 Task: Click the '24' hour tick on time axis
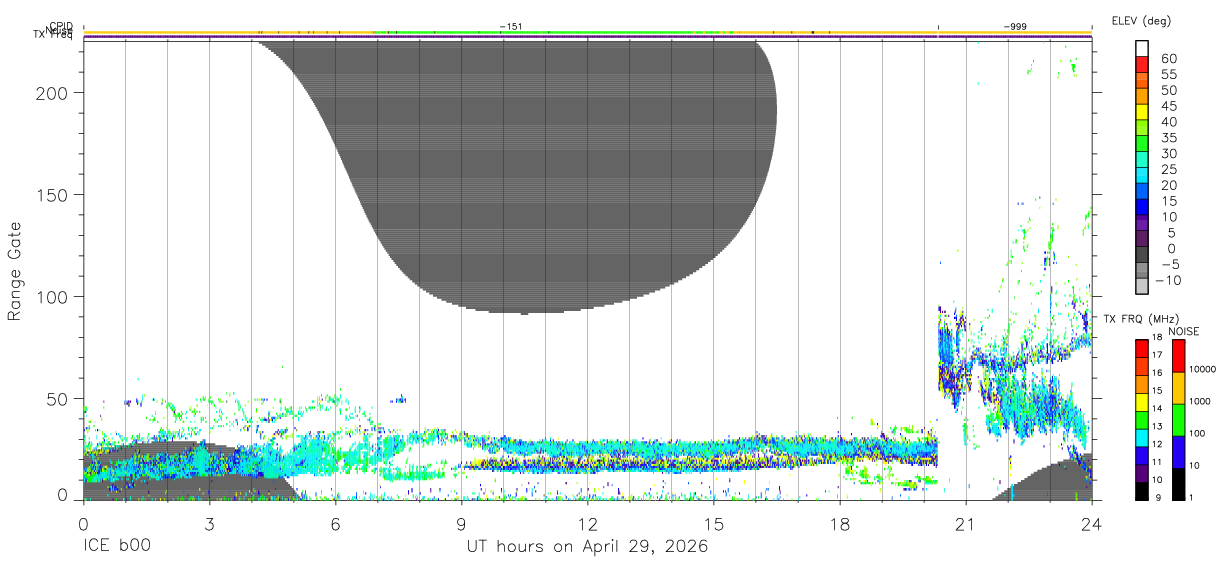1091,523
